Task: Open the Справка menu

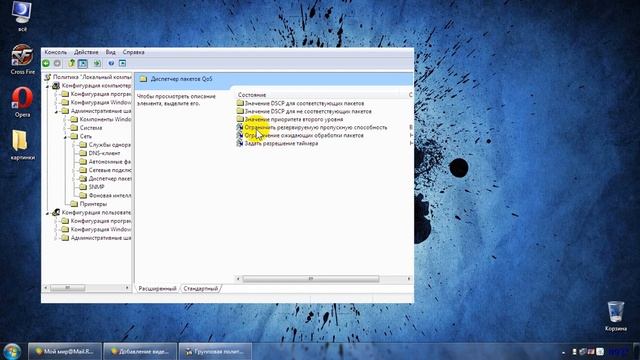Action: [x=133, y=52]
